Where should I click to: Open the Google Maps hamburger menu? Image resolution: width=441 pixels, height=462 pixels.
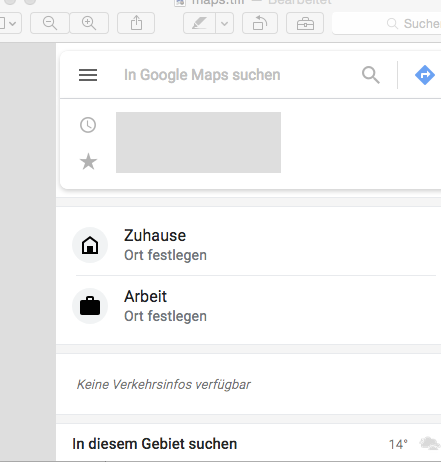click(x=88, y=75)
